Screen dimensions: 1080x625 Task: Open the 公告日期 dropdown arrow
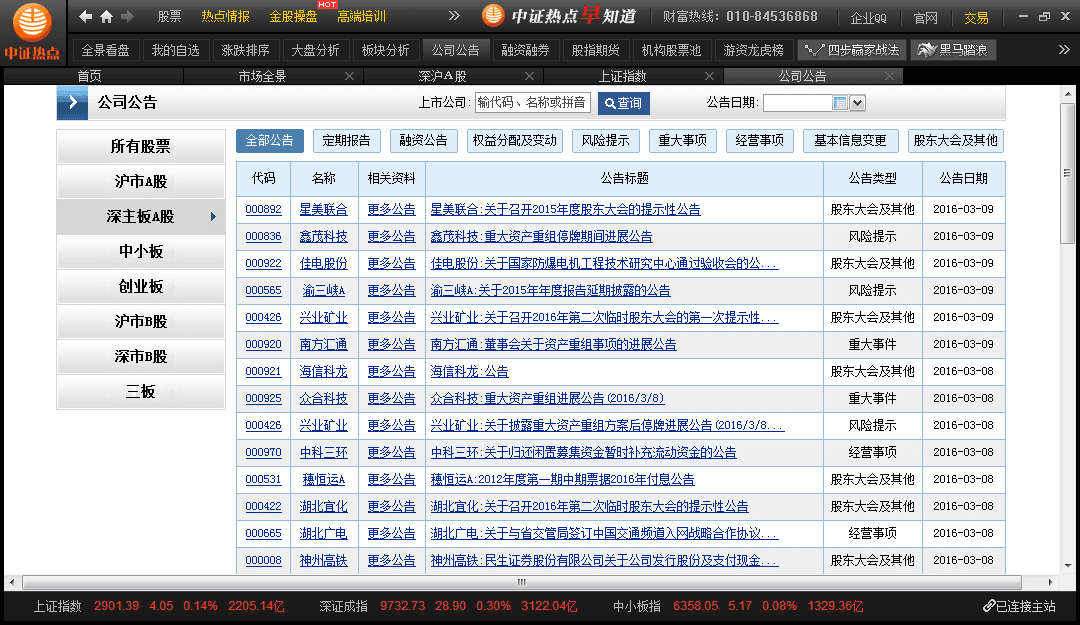point(858,103)
